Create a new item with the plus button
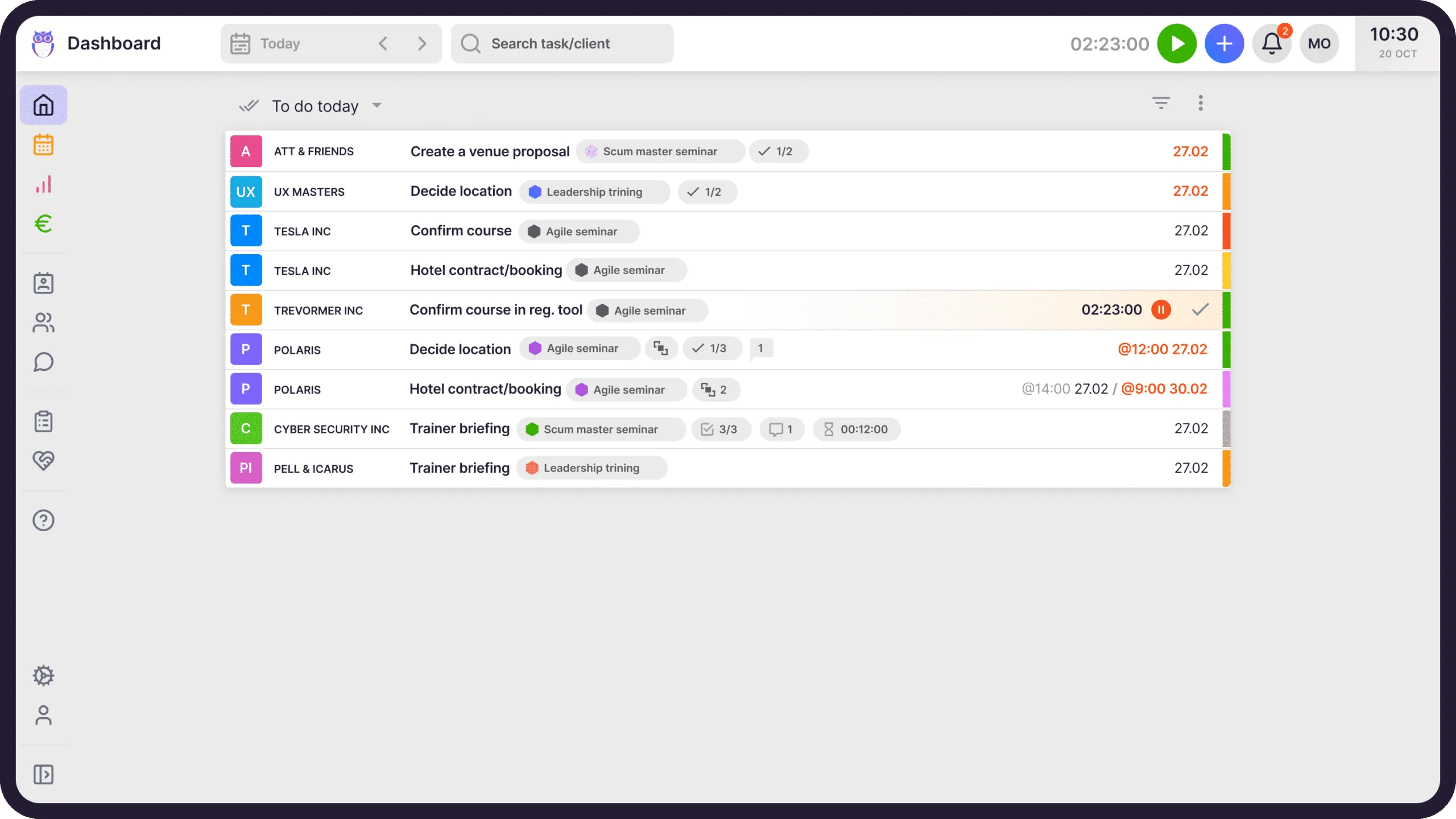The height and width of the screenshot is (819, 1456). click(1224, 43)
